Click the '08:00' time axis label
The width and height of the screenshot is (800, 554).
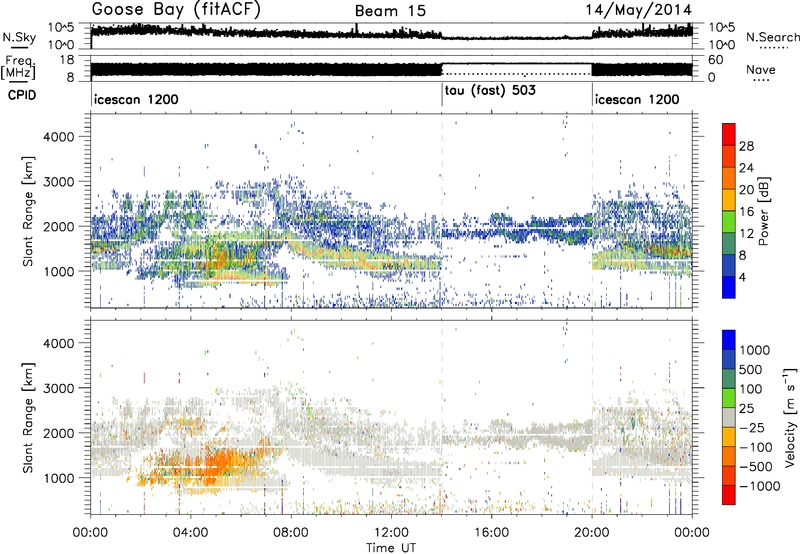(x=291, y=533)
